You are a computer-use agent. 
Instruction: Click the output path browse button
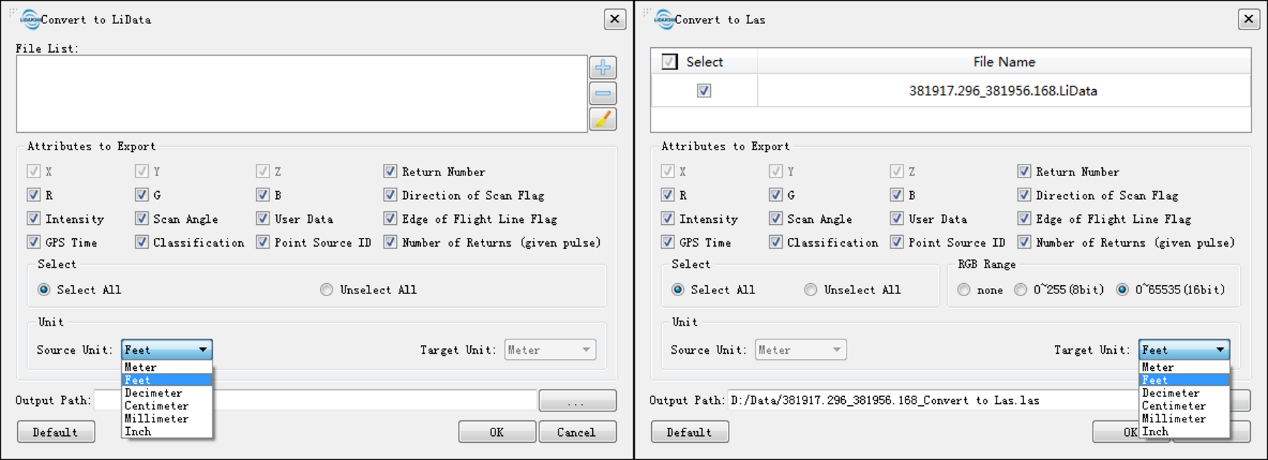[577, 401]
